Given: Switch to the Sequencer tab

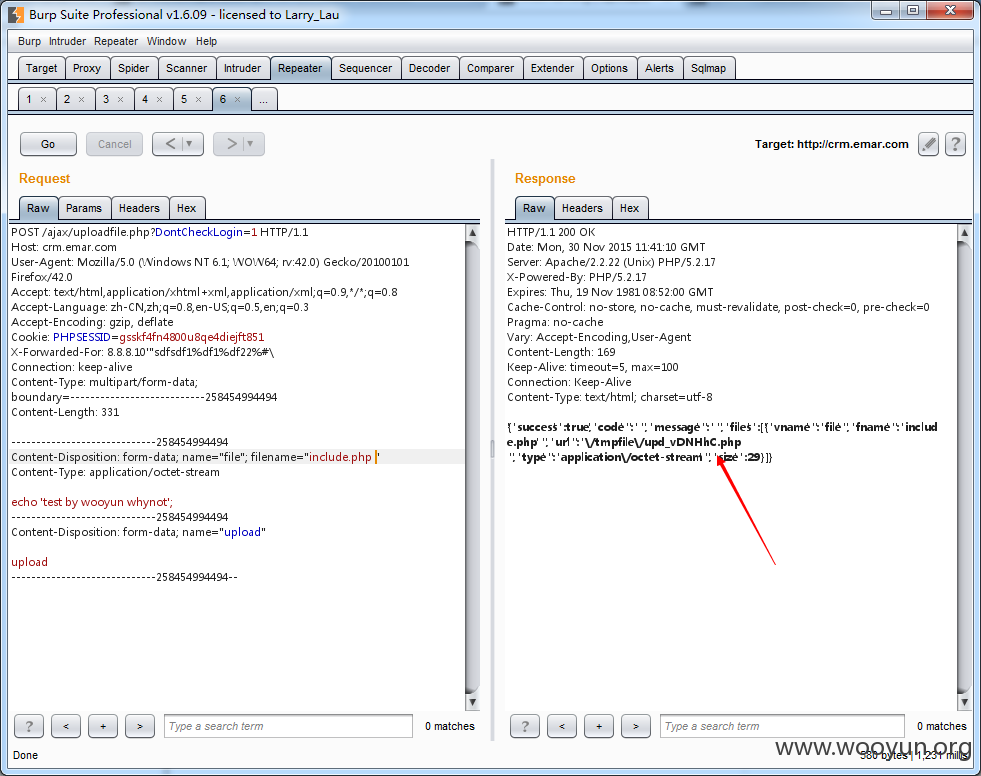Looking at the screenshot, I should [365, 68].
